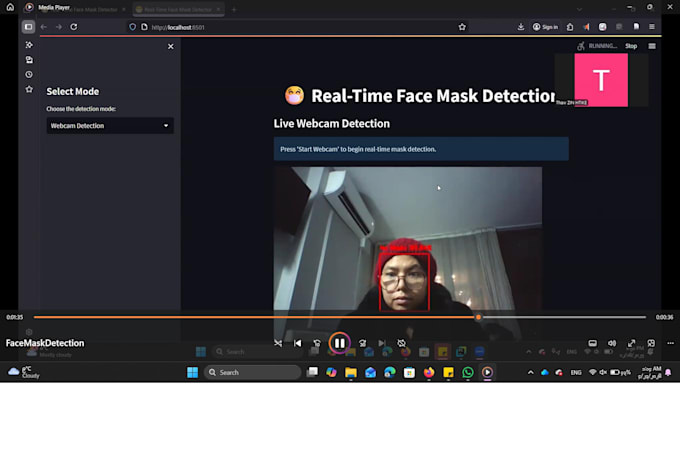Open the Cloudy weather widget
The width and height of the screenshot is (680, 474).
point(24,373)
